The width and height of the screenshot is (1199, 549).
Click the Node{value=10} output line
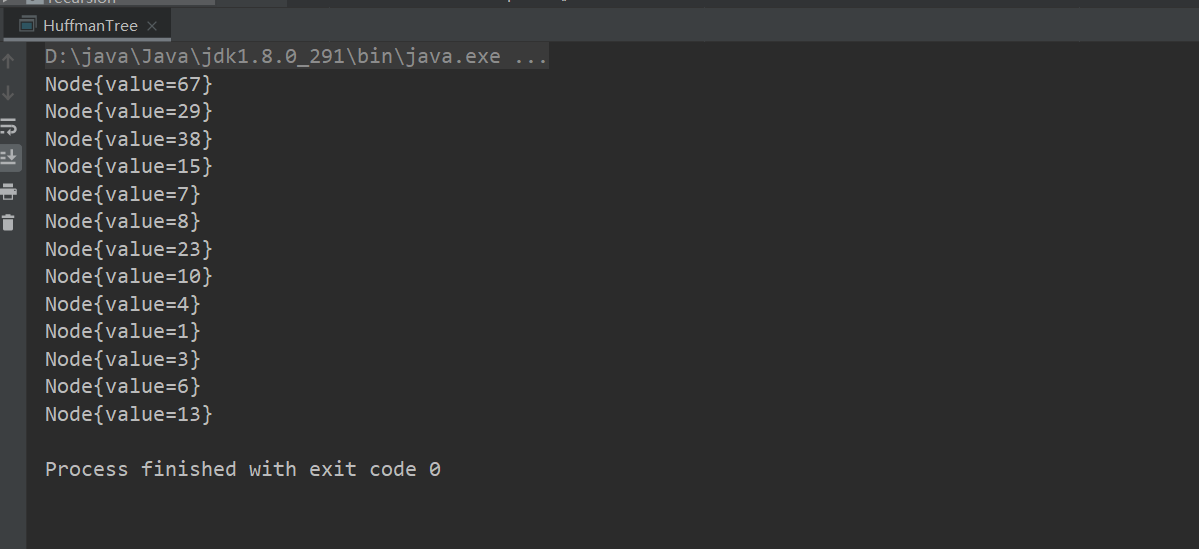[x=128, y=277]
